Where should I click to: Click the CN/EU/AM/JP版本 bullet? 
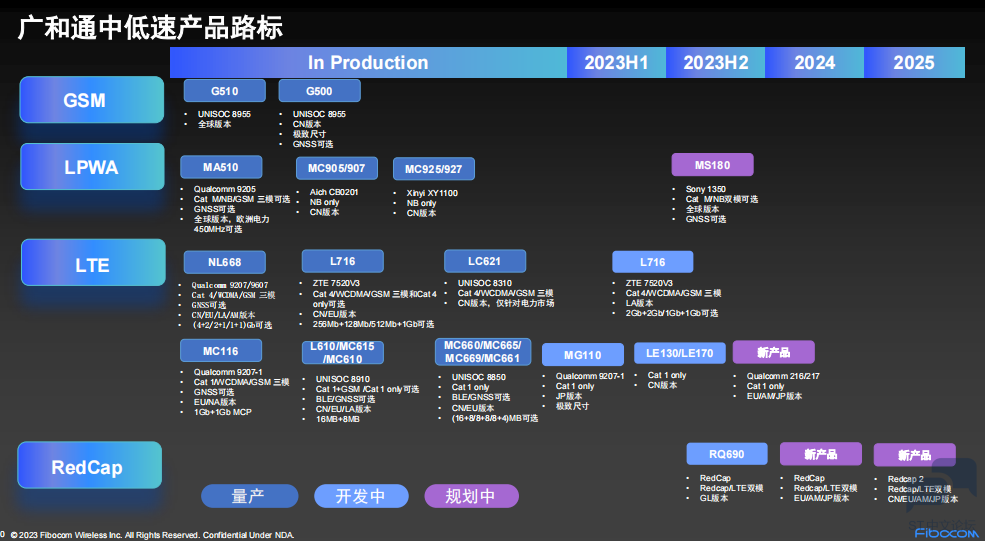tap(923, 499)
